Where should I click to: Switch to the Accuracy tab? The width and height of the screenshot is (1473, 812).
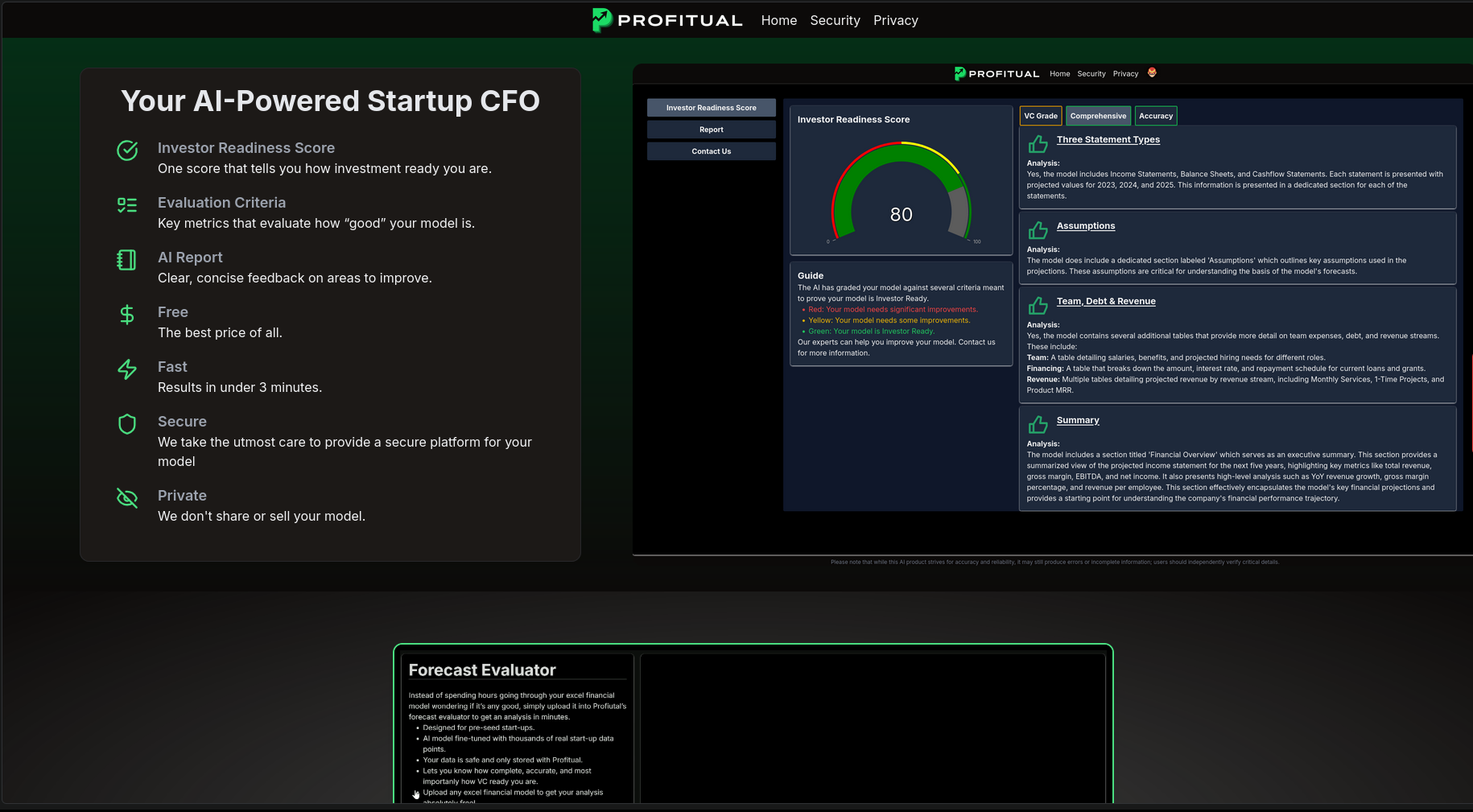coord(1156,116)
